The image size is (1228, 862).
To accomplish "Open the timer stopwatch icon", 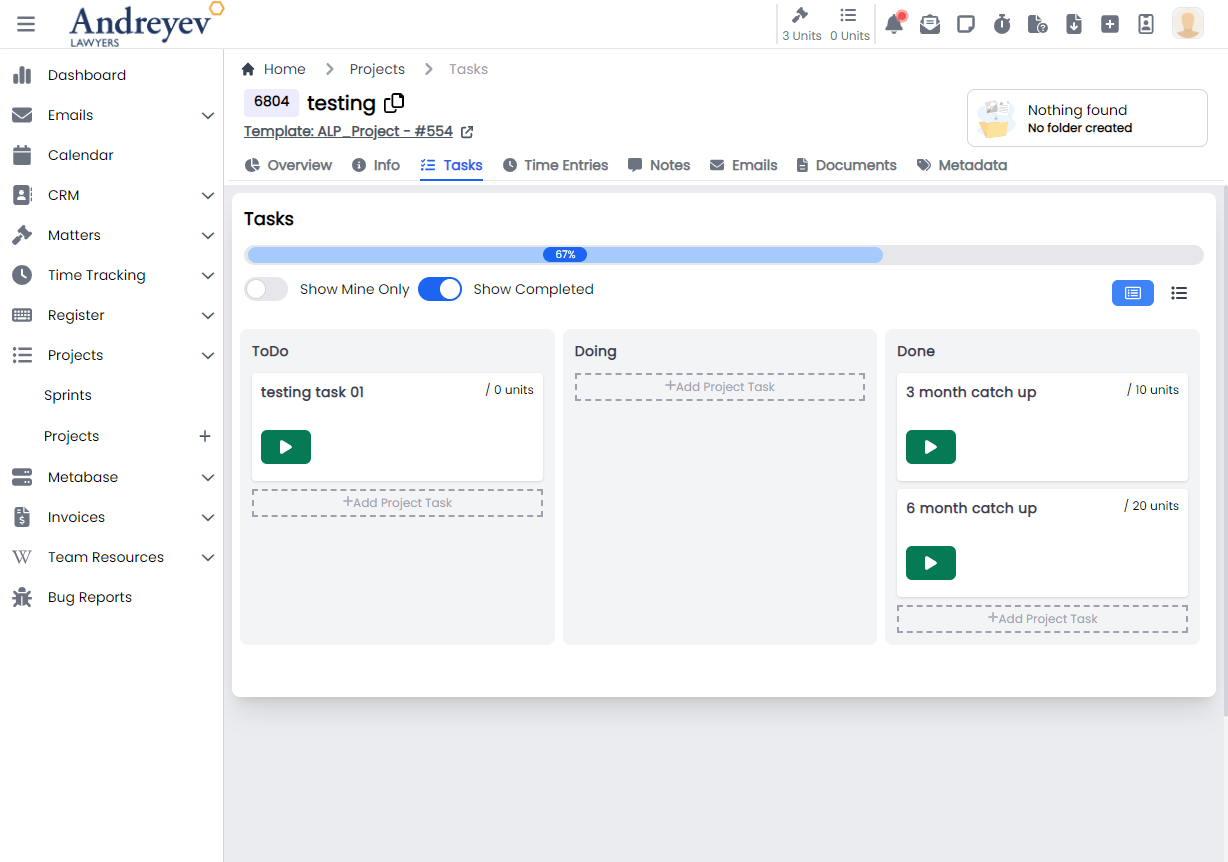I will tap(1002, 24).
